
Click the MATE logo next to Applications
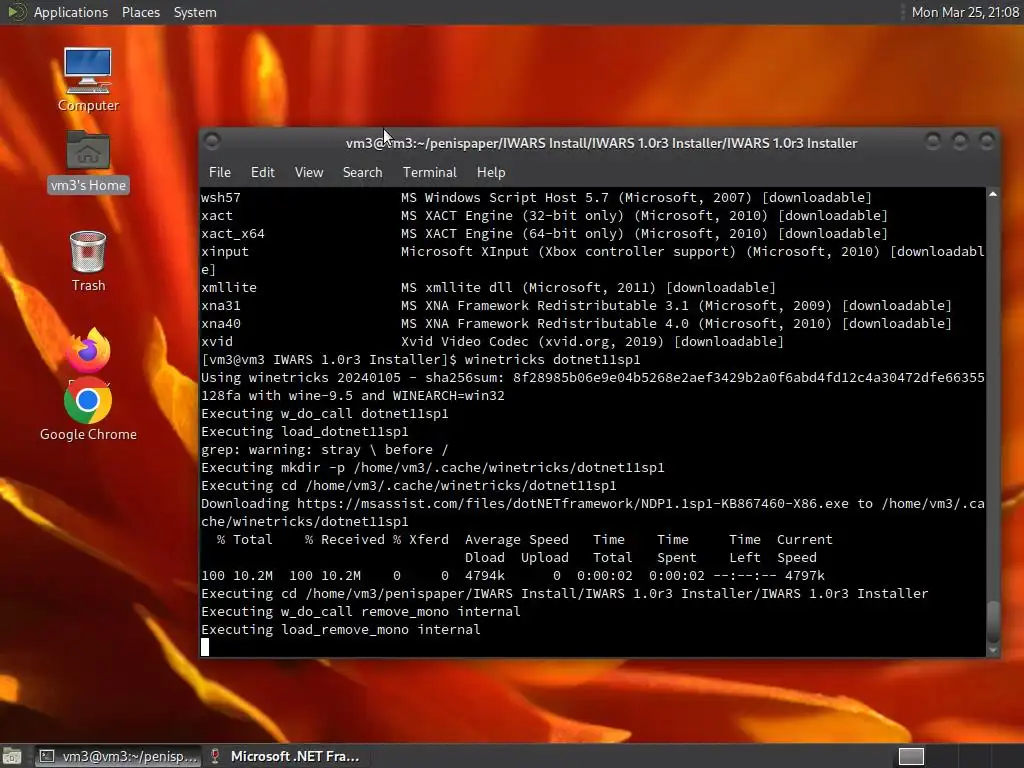point(16,12)
